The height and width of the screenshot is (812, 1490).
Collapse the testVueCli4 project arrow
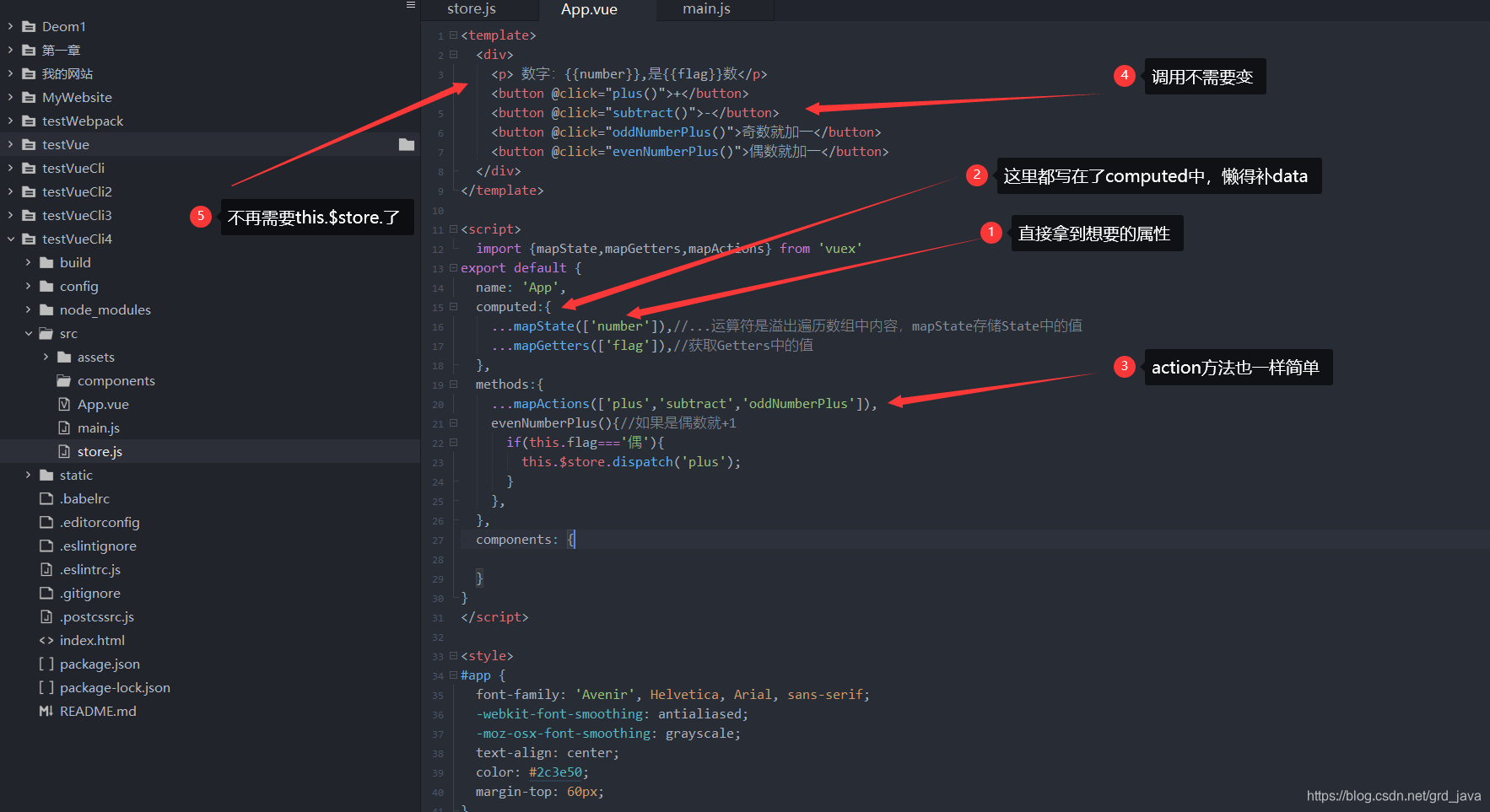tap(10, 239)
